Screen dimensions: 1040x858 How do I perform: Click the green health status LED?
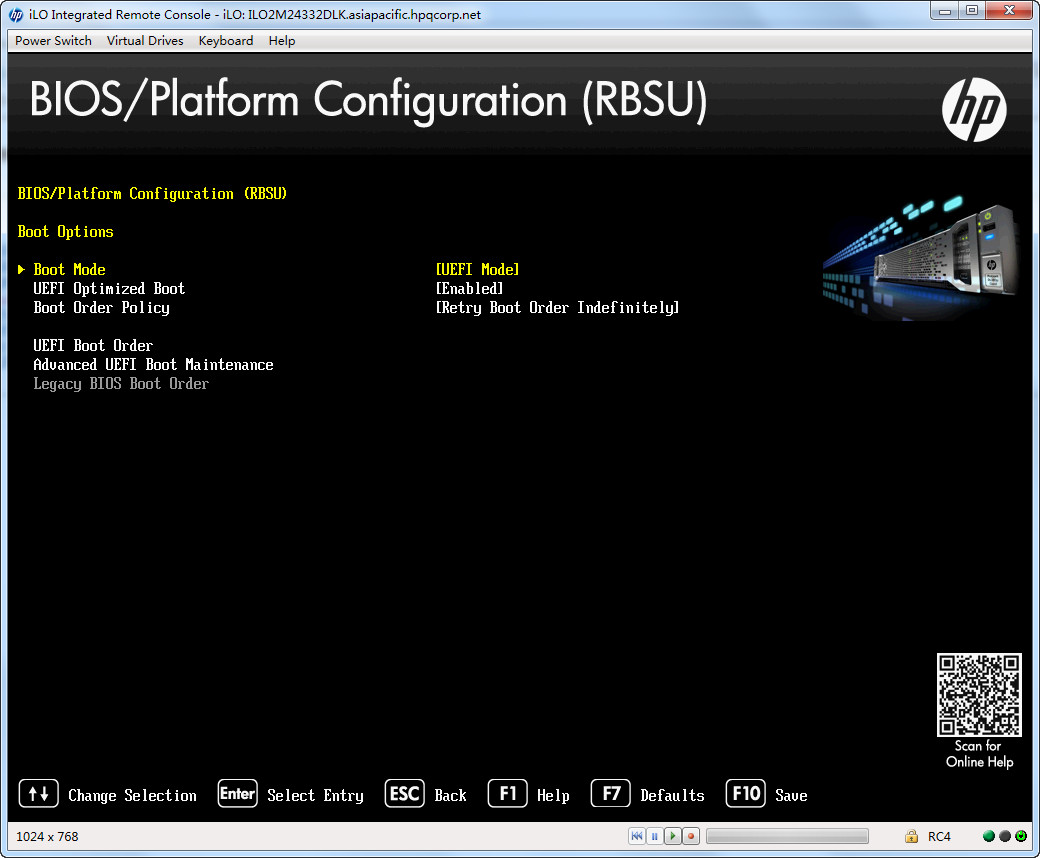pyautogui.click(x=988, y=836)
